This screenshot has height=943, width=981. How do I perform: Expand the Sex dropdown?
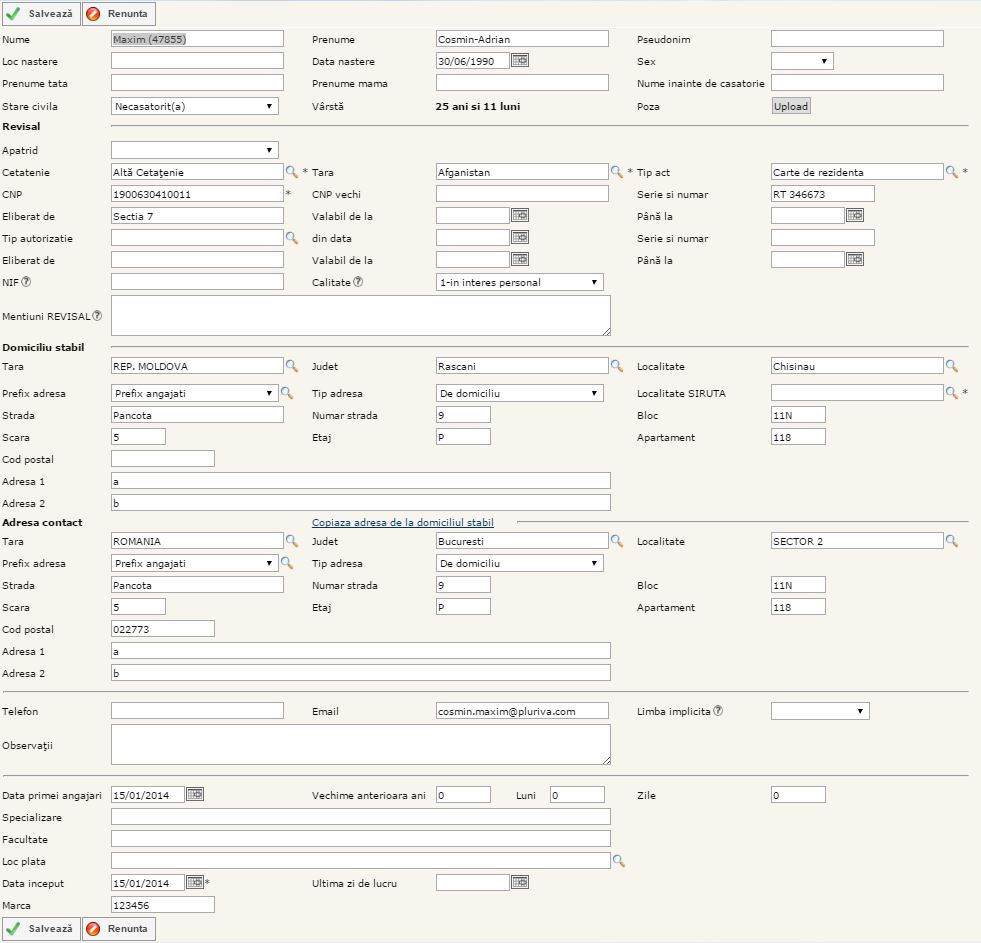802,61
